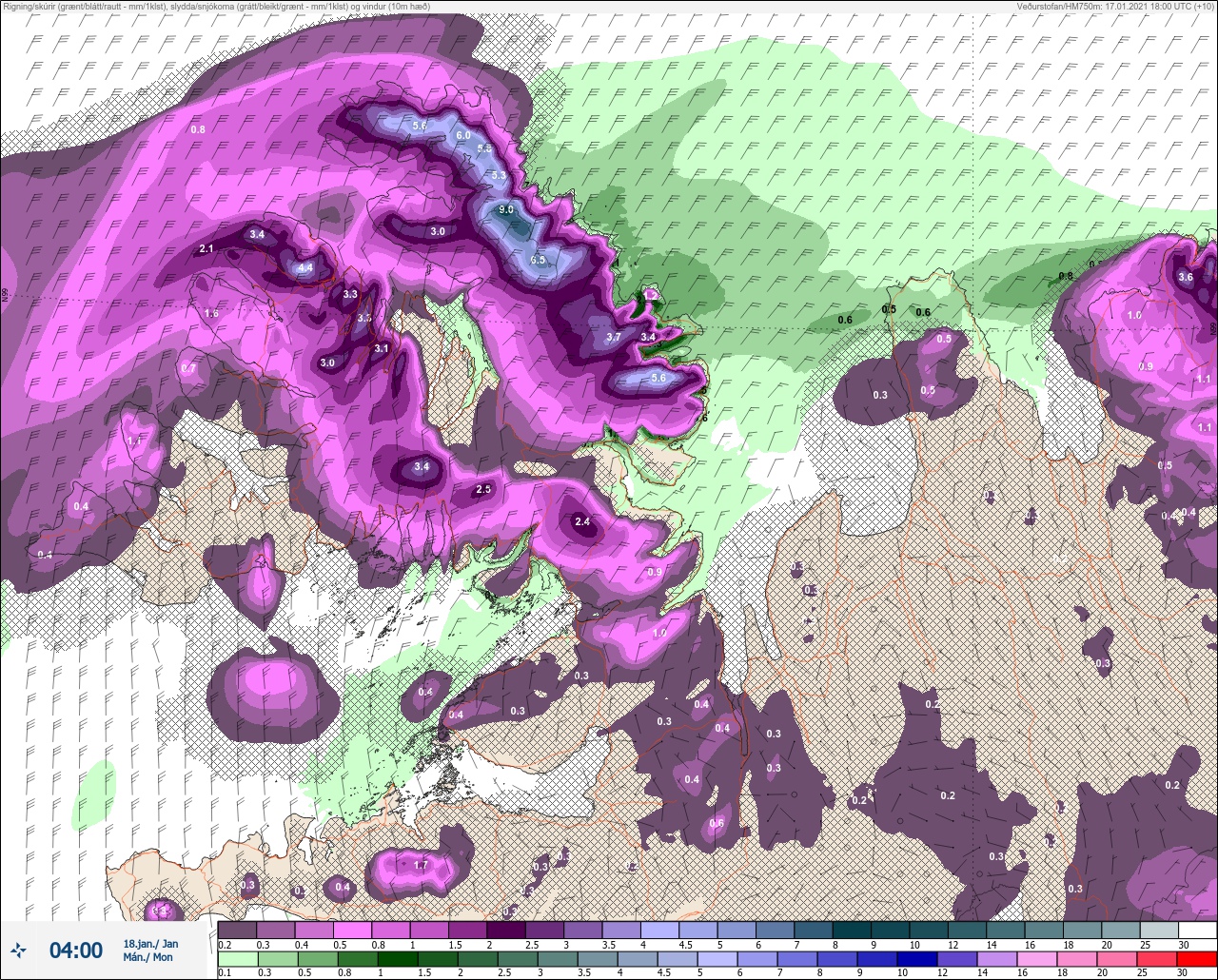Viewport: 1218px width, 980px height.
Task: Click the 3.7 precipitation value on map
Action: pos(614,337)
